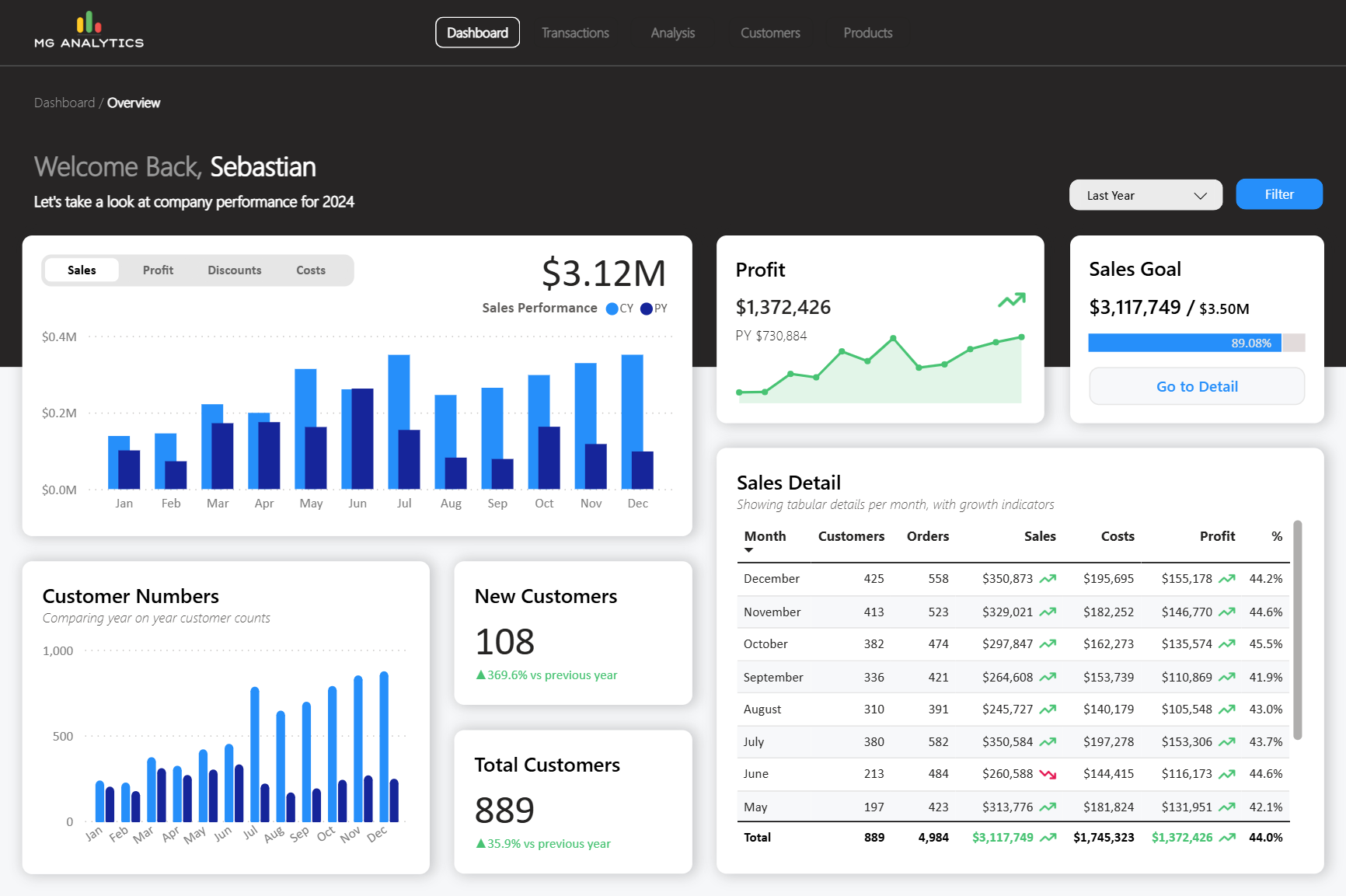The image size is (1346, 896).
Task: Open the Last Year period dropdown
Action: click(x=1145, y=195)
